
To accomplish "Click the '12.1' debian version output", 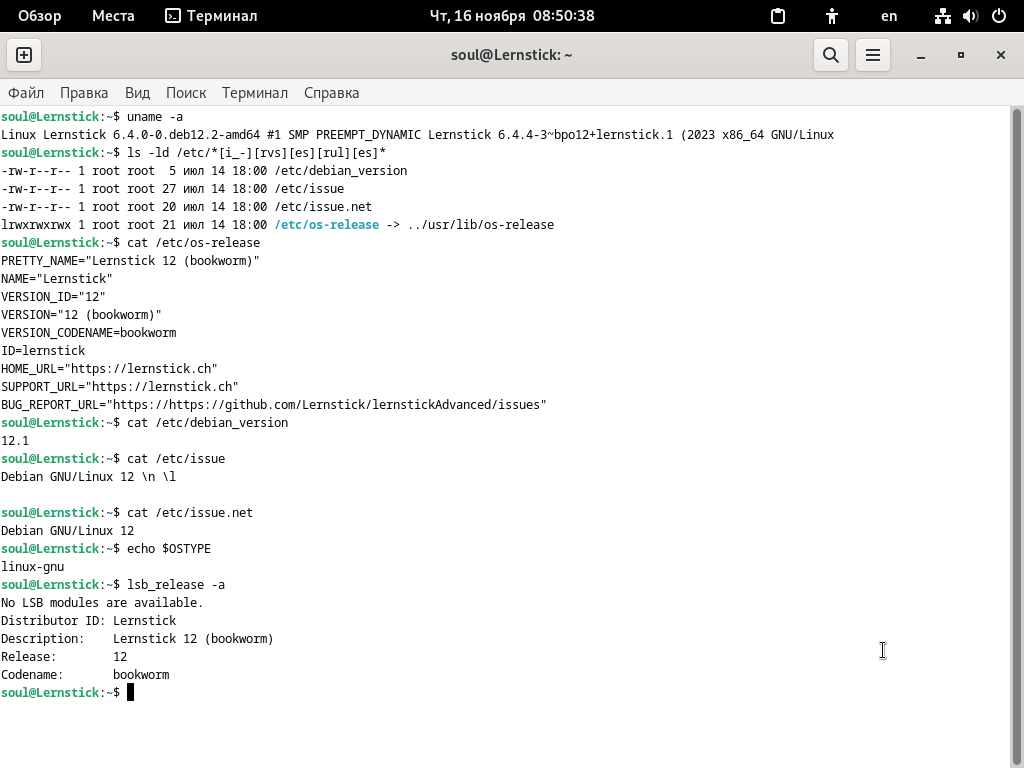I will point(15,441).
